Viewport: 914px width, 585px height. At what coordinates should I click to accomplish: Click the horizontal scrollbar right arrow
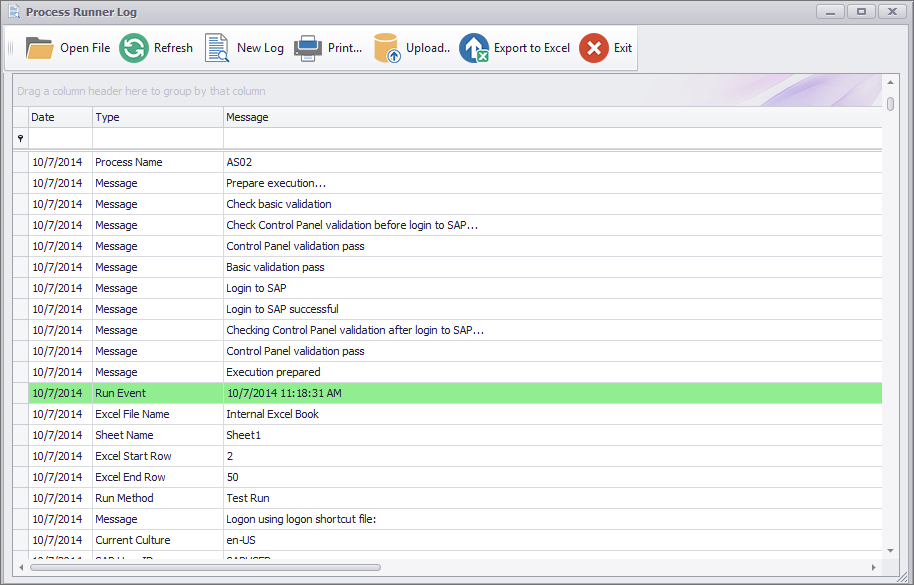[873, 567]
